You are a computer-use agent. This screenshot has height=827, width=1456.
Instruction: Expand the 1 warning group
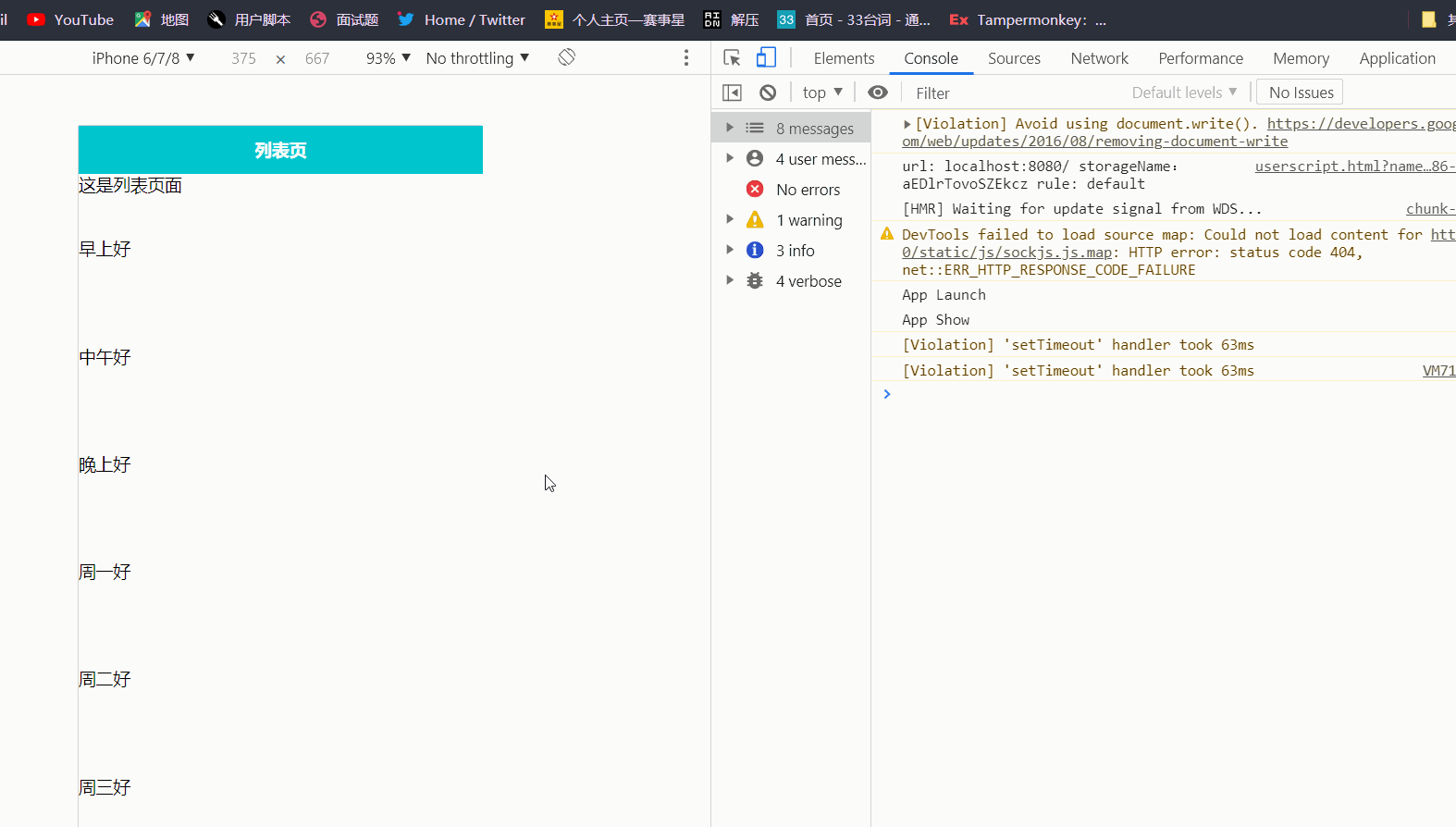click(x=730, y=219)
